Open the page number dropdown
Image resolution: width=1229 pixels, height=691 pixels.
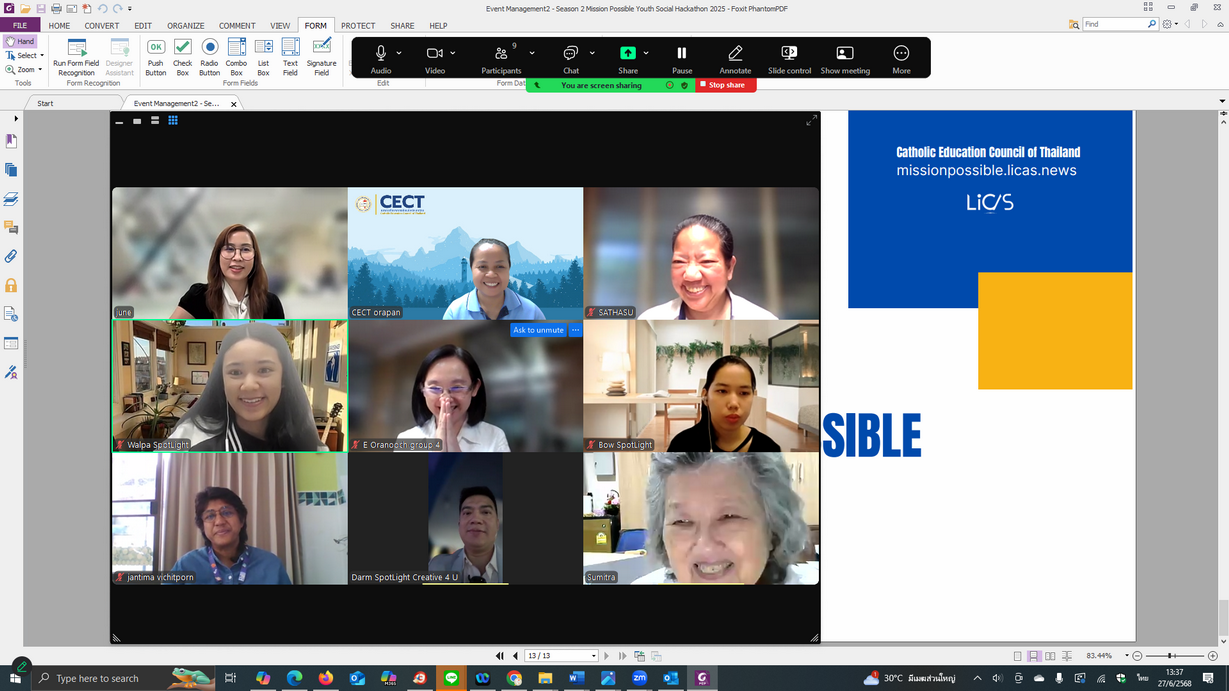tap(594, 656)
